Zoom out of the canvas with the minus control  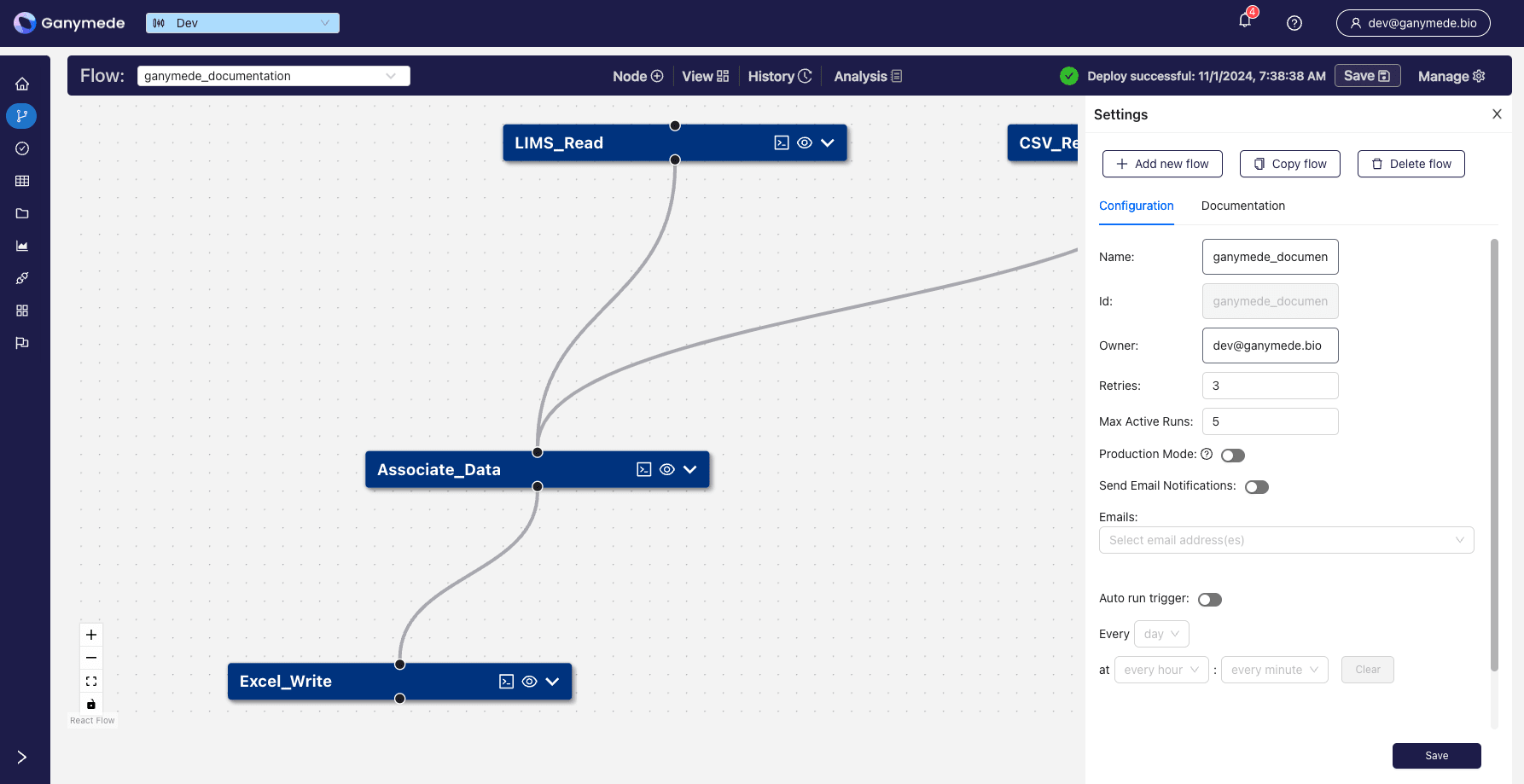pyautogui.click(x=91, y=658)
